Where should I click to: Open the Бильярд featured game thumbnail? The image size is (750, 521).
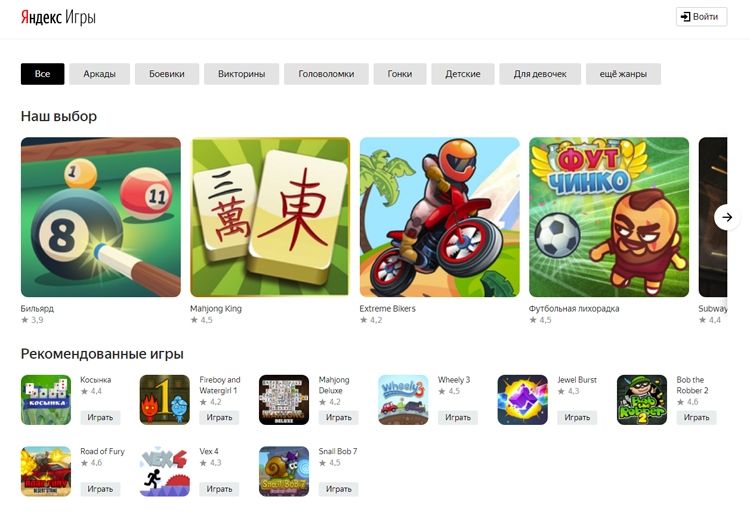[101, 217]
